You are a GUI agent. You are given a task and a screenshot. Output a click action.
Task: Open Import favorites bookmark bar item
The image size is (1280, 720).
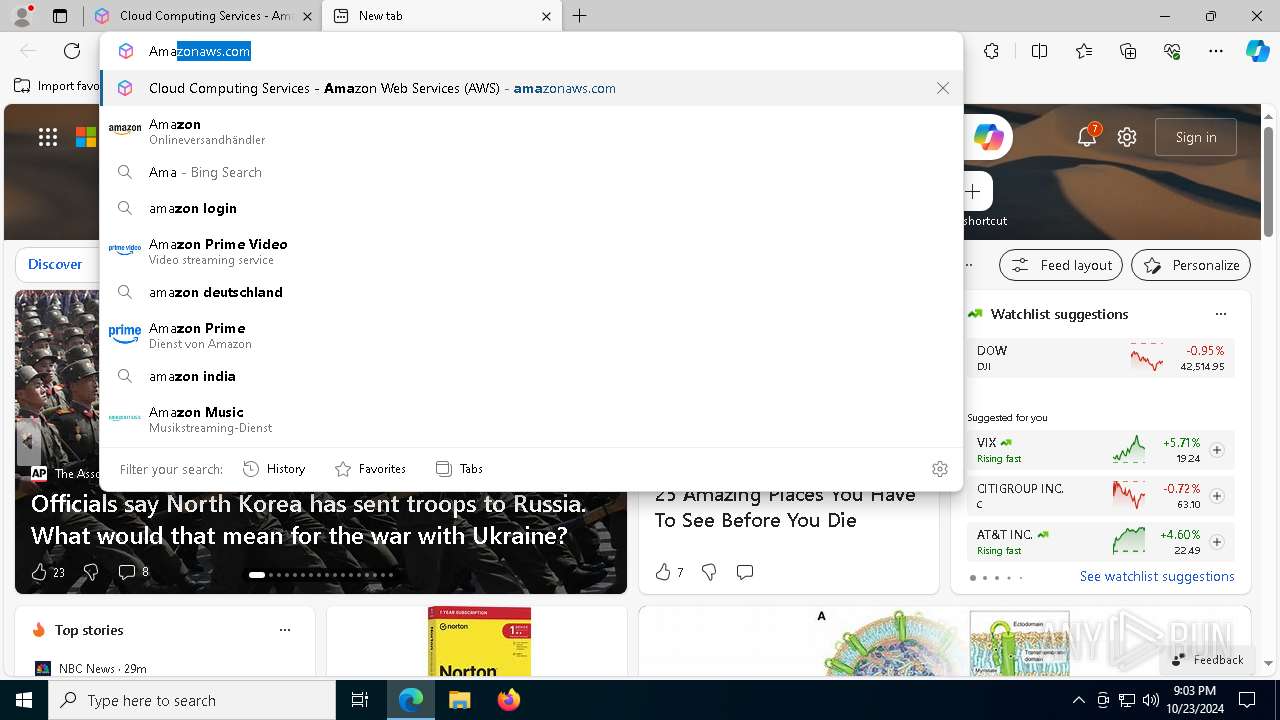click(x=58, y=86)
